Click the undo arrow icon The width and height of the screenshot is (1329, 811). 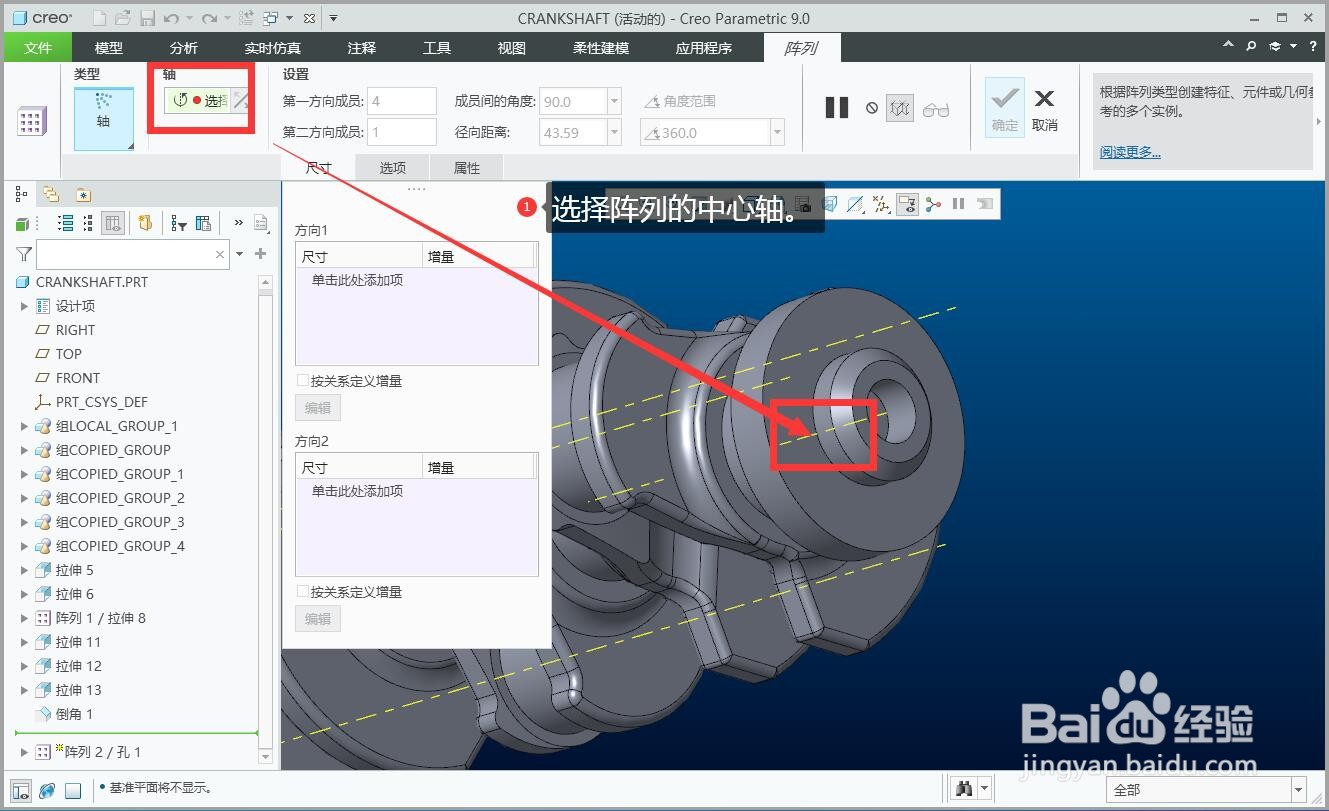point(171,18)
